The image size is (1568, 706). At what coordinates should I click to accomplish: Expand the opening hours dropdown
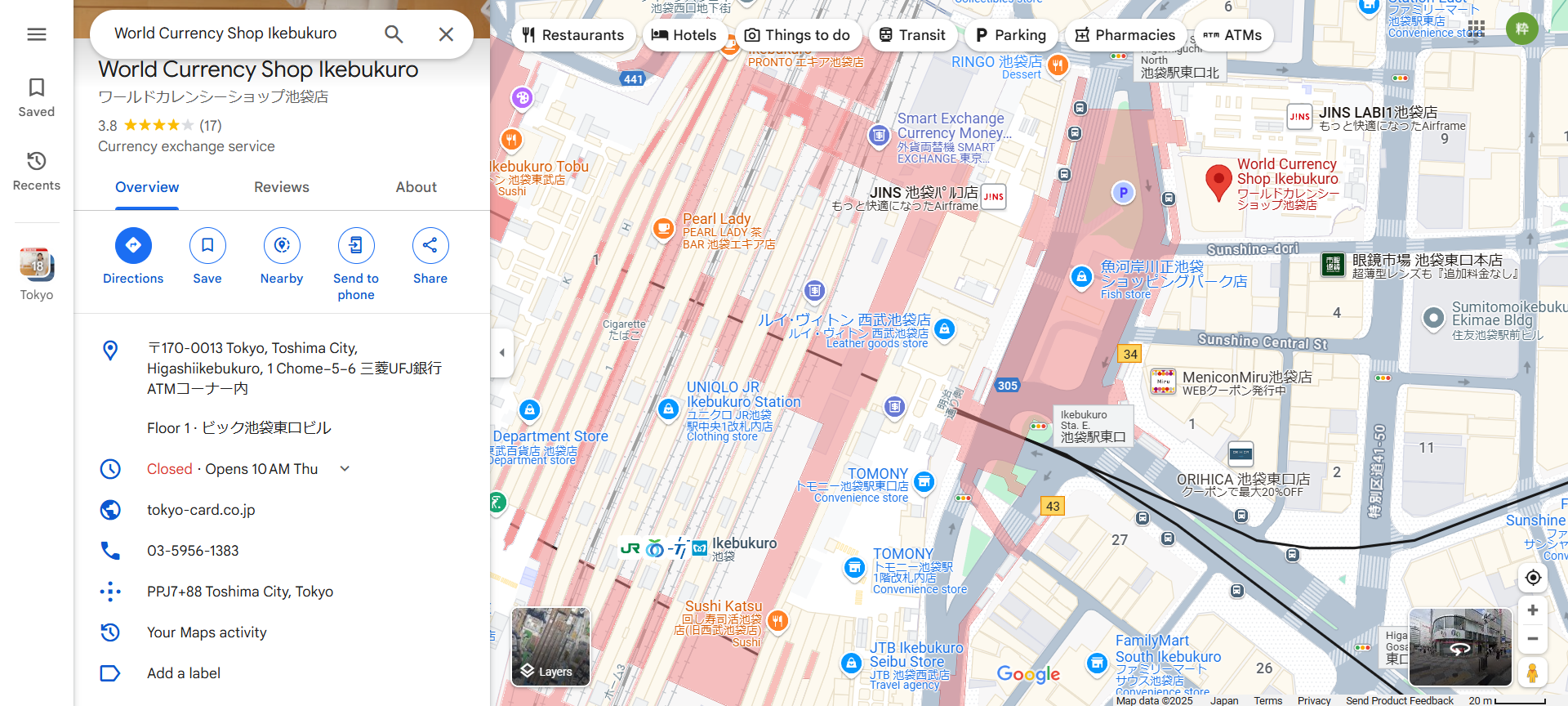click(345, 469)
